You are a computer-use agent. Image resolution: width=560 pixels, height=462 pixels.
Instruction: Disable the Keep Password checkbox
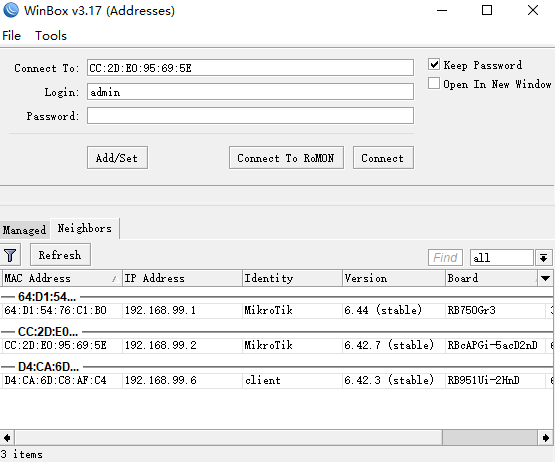tap(434, 65)
